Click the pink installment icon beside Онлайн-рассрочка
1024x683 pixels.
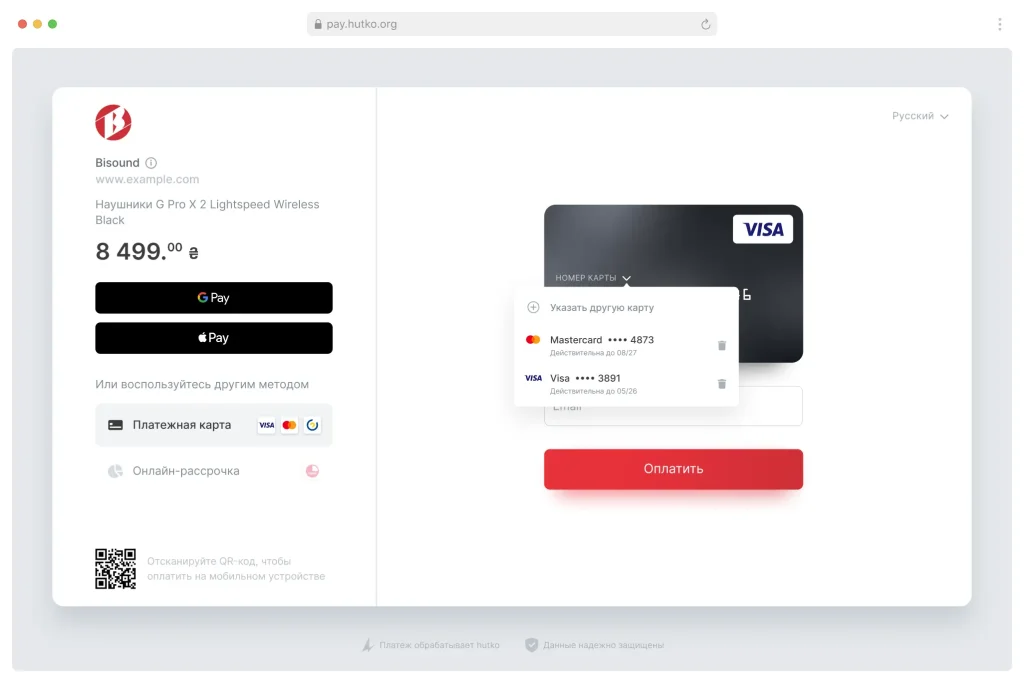312,471
